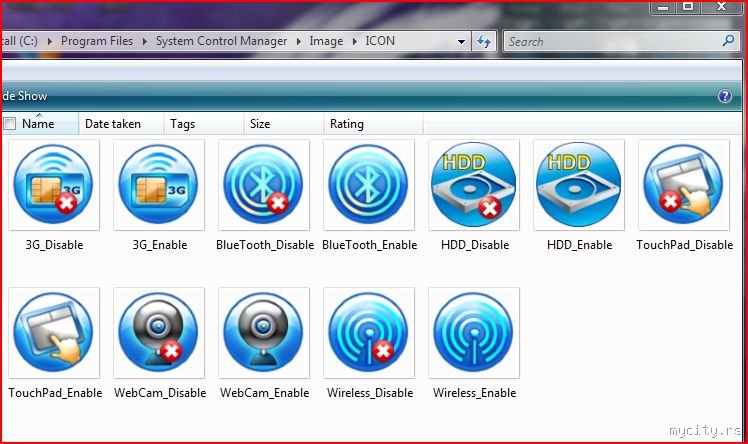Go to Program Files in breadcrumb
Screen dimensions: 748x444
pyautogui.click(x=97, y=41)
